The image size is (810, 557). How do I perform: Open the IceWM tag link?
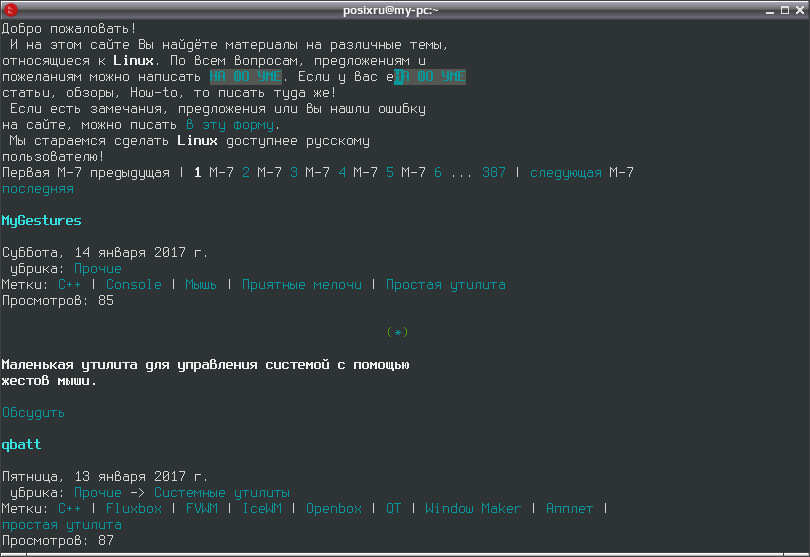(262, 509)
